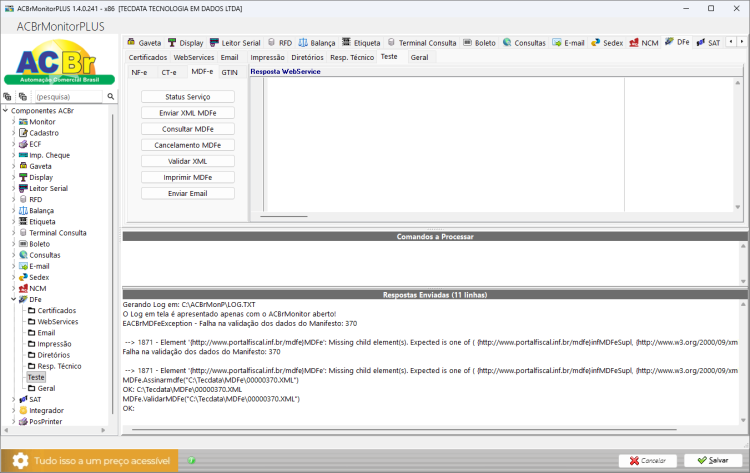The image size is (750, 473).
Task: Click the Enviar Email button
Action: [x=188, y=193]
